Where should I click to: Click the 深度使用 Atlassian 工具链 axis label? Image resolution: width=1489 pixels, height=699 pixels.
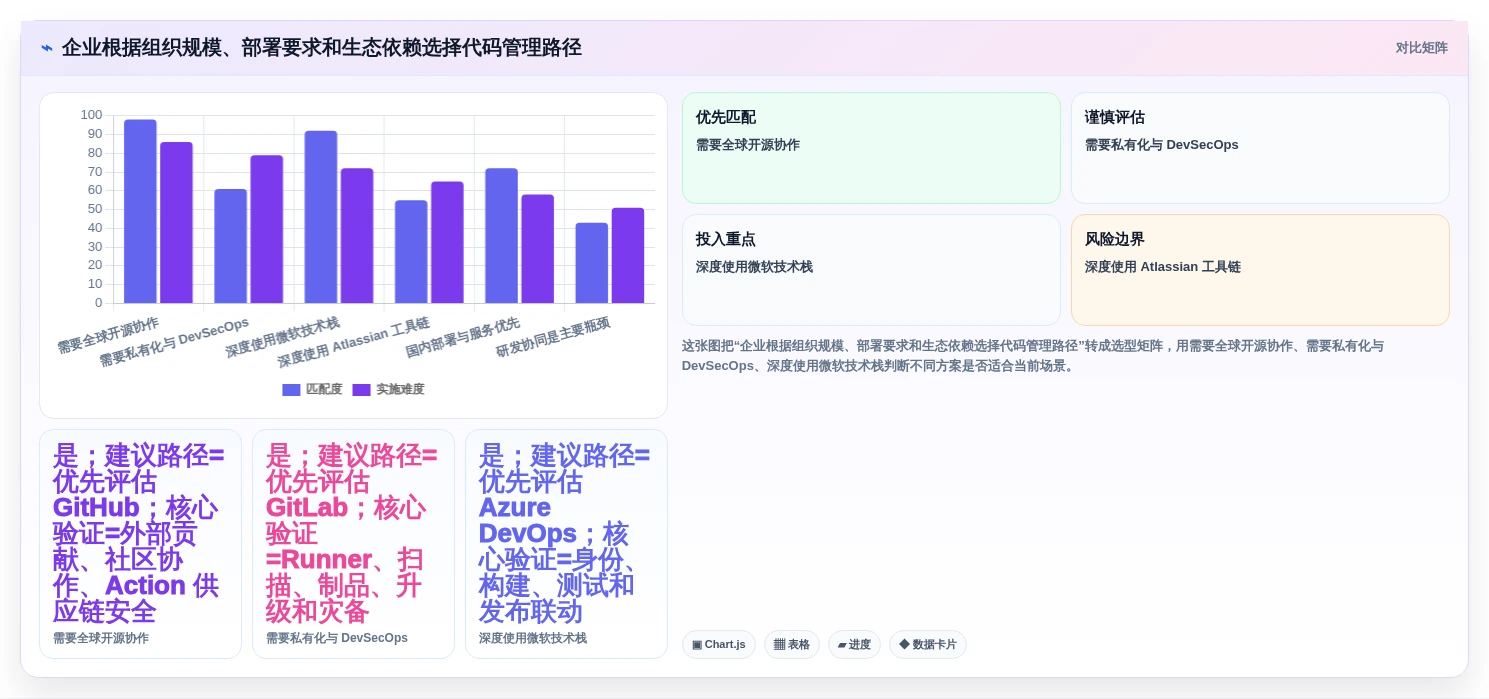click(x=353, y=343)
